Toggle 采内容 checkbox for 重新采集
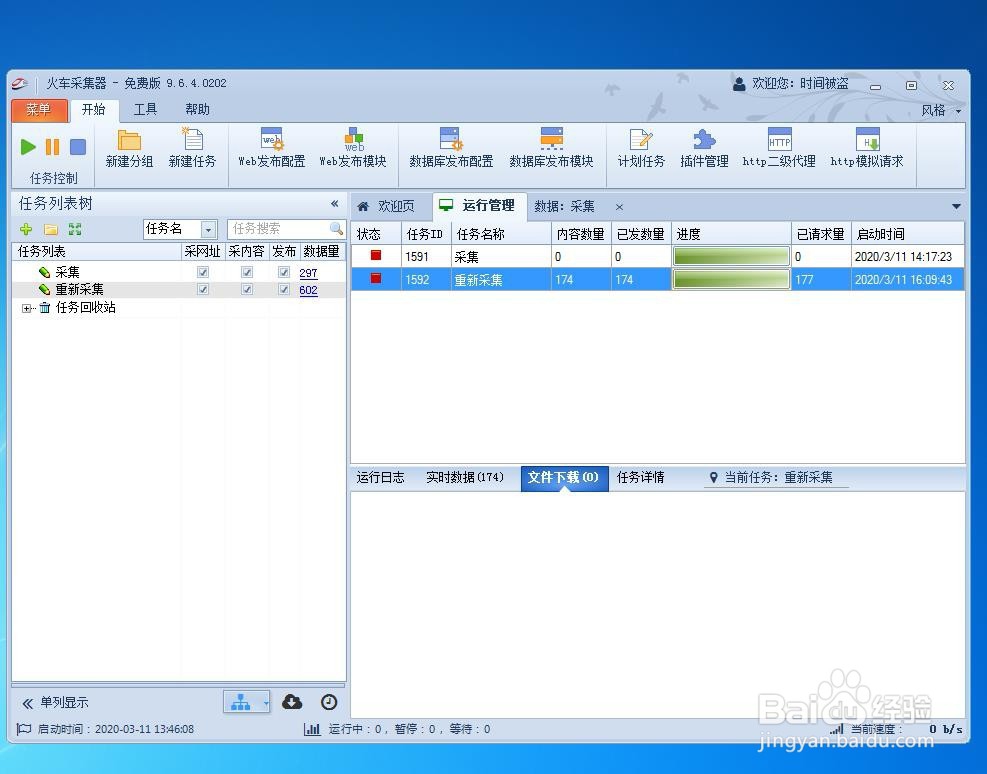 247,289
